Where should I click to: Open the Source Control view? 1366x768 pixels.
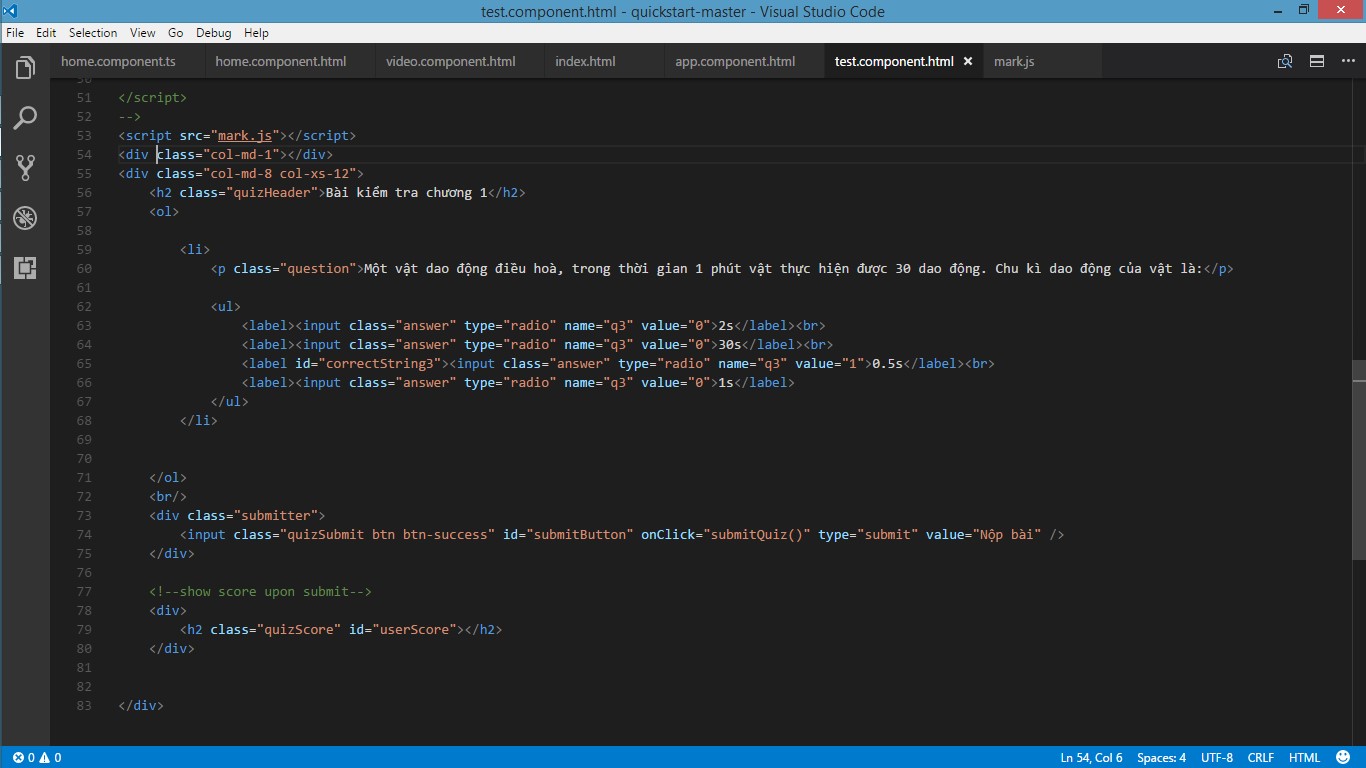(25, 168)
